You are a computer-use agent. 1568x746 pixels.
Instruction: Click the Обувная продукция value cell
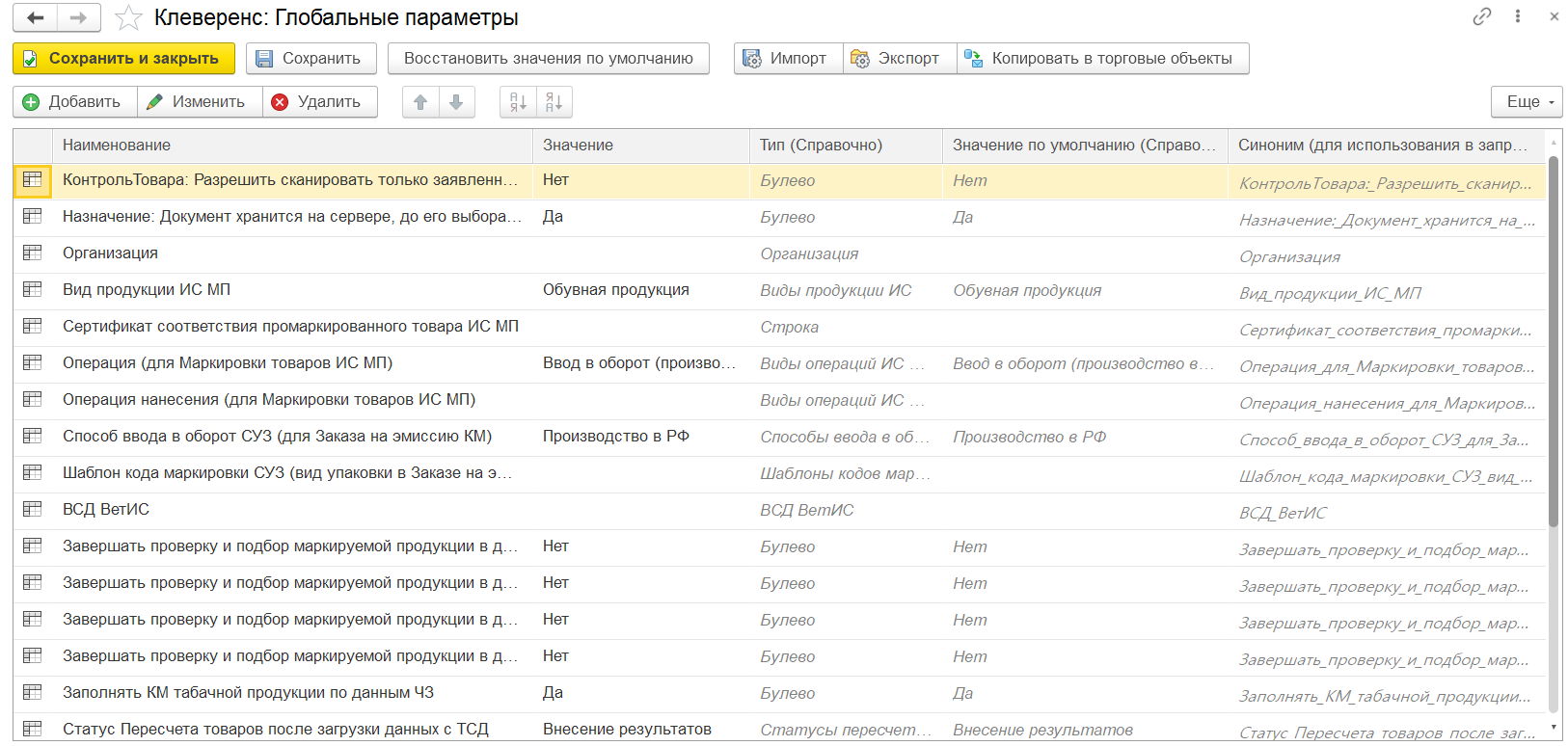pos(641,290)
